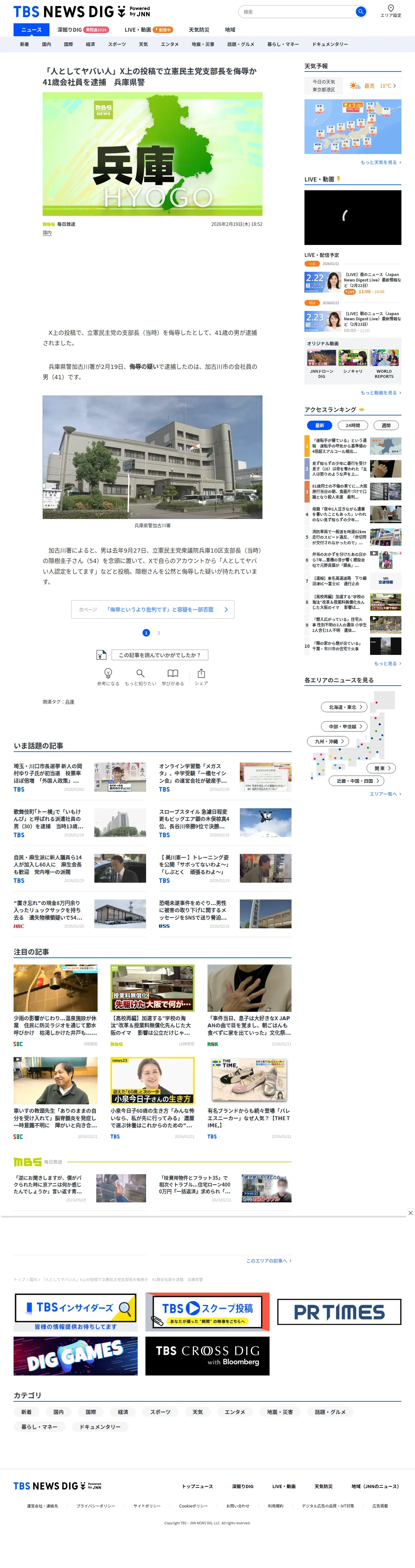Select 最新 in access ranking

[x=320, y=425]
